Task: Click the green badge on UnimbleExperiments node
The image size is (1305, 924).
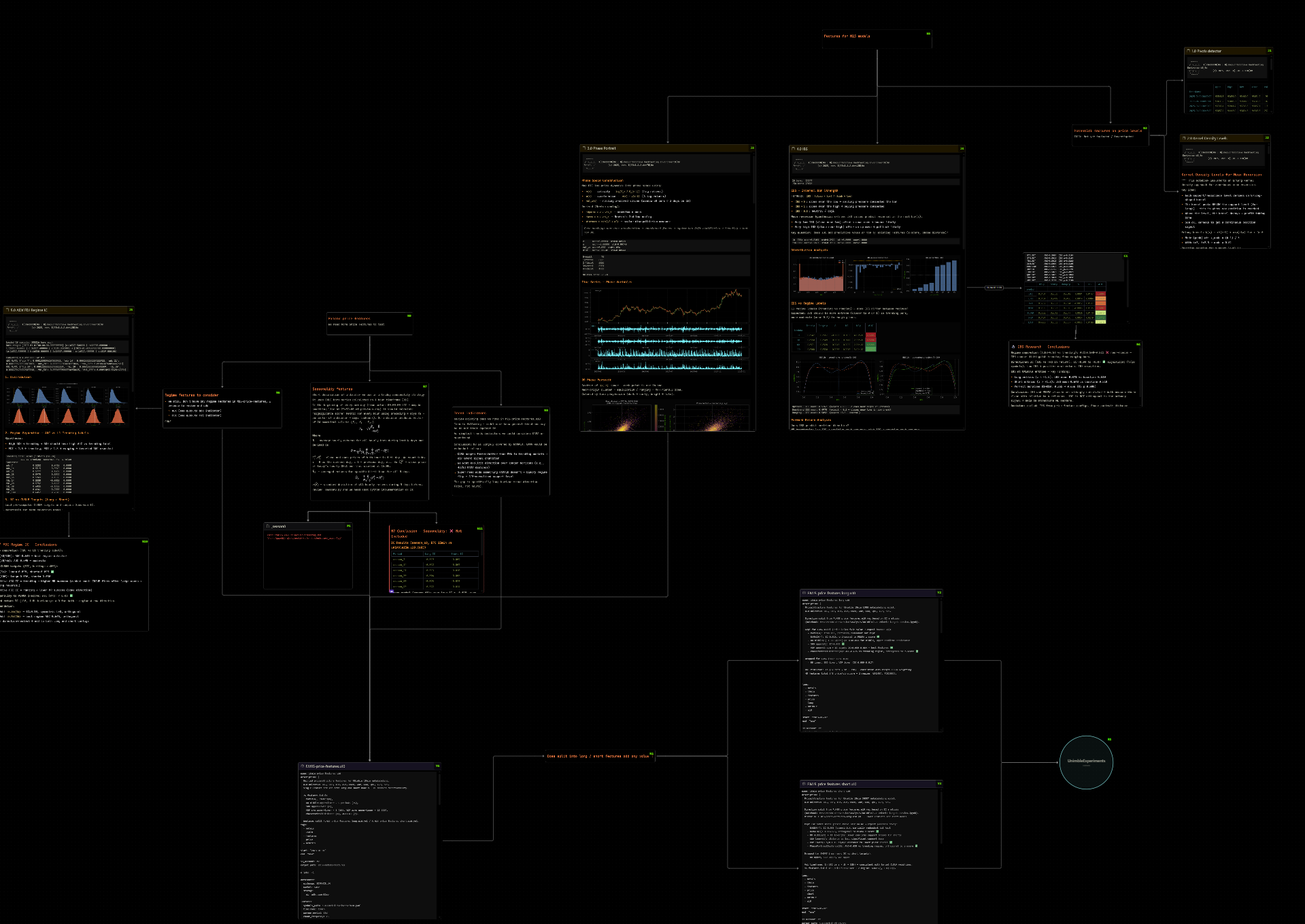Action: [x=1109, y=739]
